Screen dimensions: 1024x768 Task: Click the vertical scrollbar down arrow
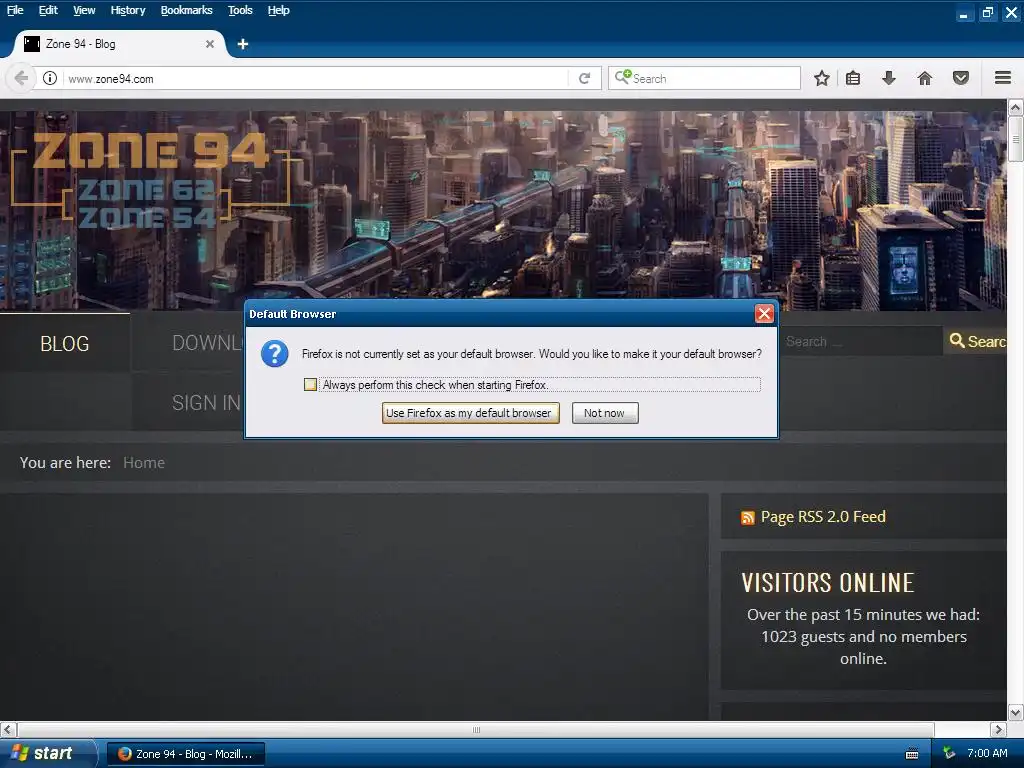coord(1016,712)
